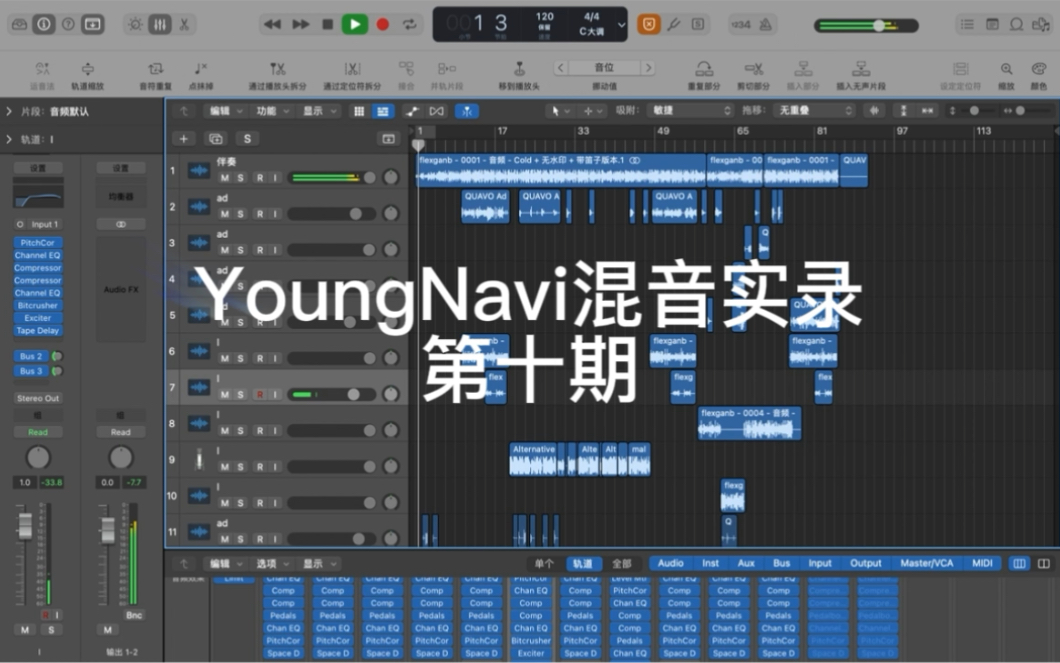
Task: Open the 颜色 color palette icon
Action: coord(1038,69)
